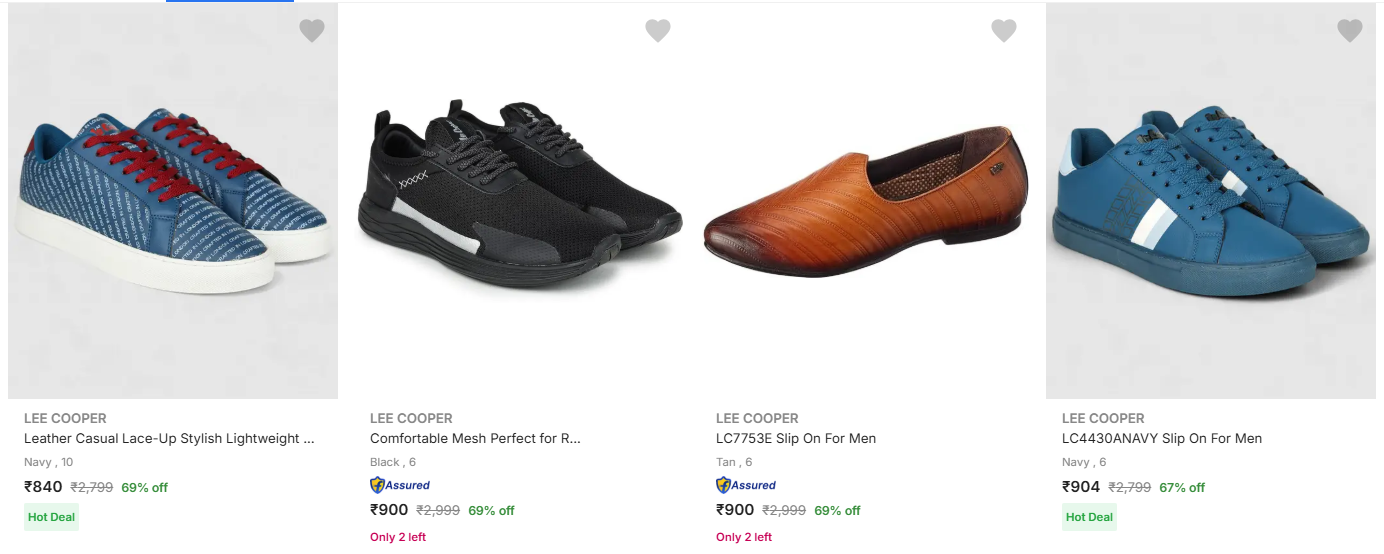Click Only 2 left under black shoe
1384x554 pixels.
click(398, 537)
